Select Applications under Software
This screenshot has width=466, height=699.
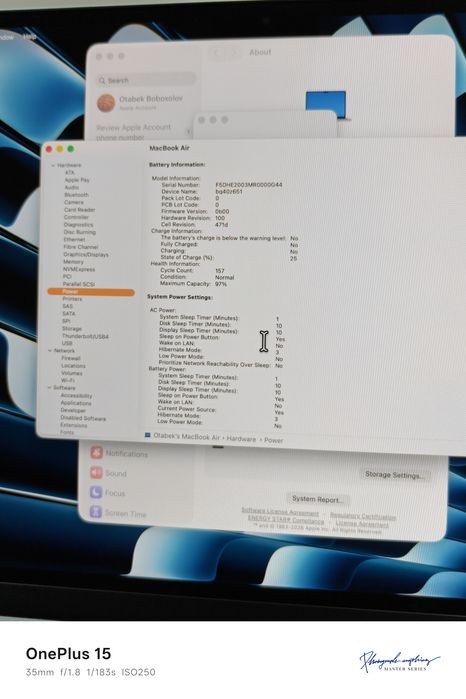pos(76,403)
